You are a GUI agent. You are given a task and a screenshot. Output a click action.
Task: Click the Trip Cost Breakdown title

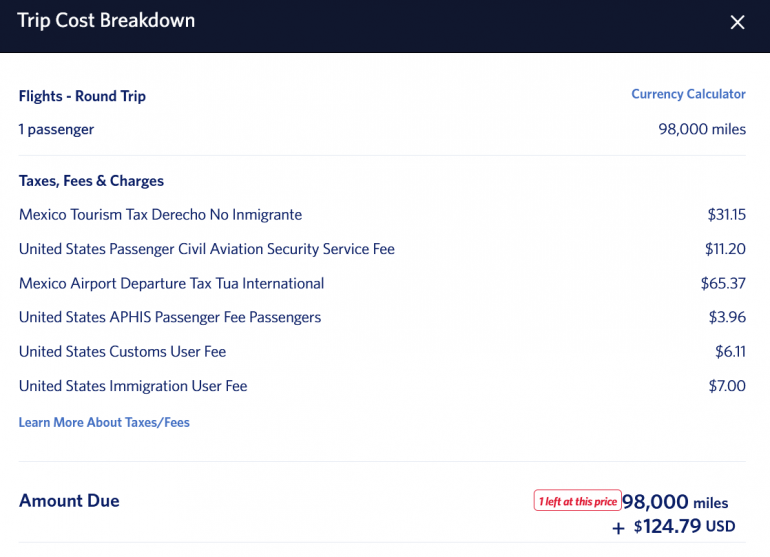pos(106,21)
